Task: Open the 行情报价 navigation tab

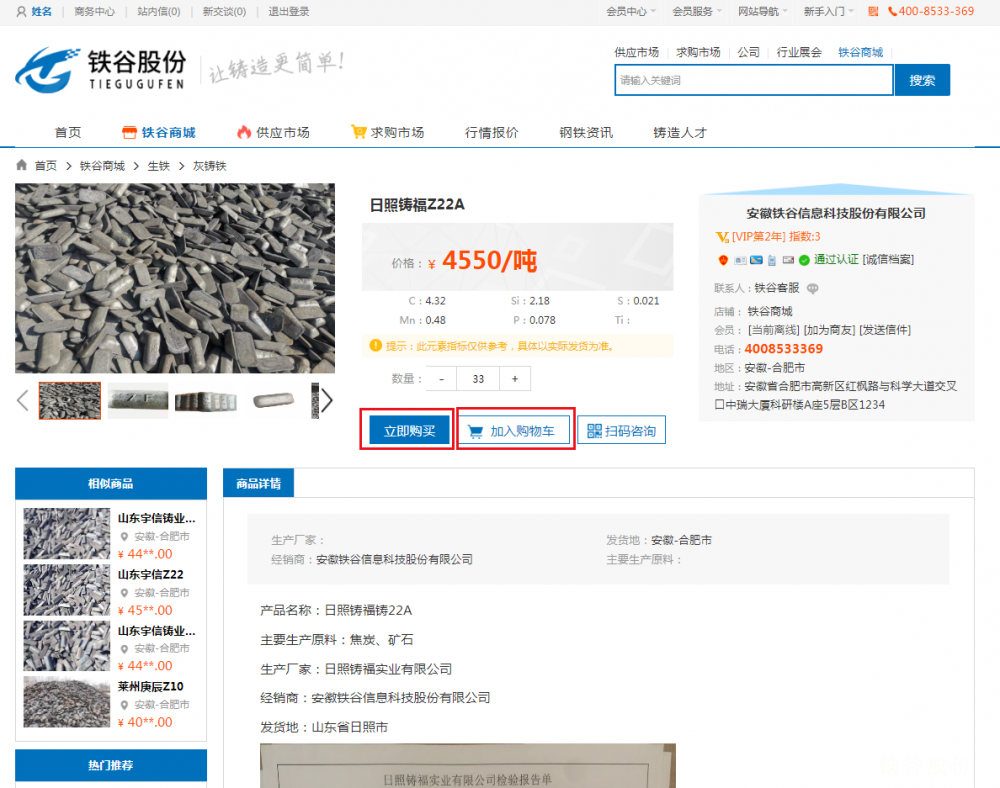Action: tap(491, 132)
